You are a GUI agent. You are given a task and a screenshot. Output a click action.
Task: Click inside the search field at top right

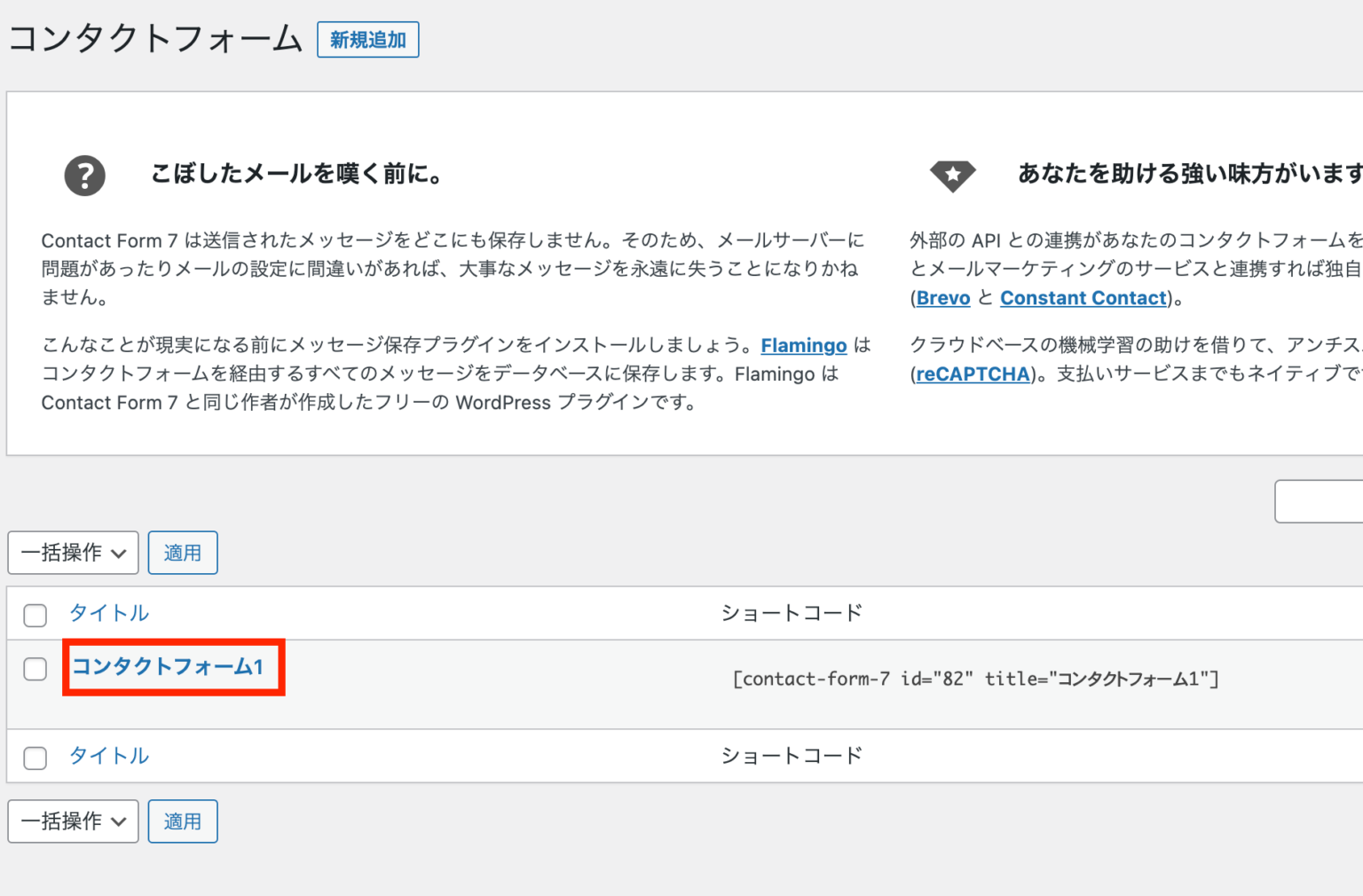1322,501
